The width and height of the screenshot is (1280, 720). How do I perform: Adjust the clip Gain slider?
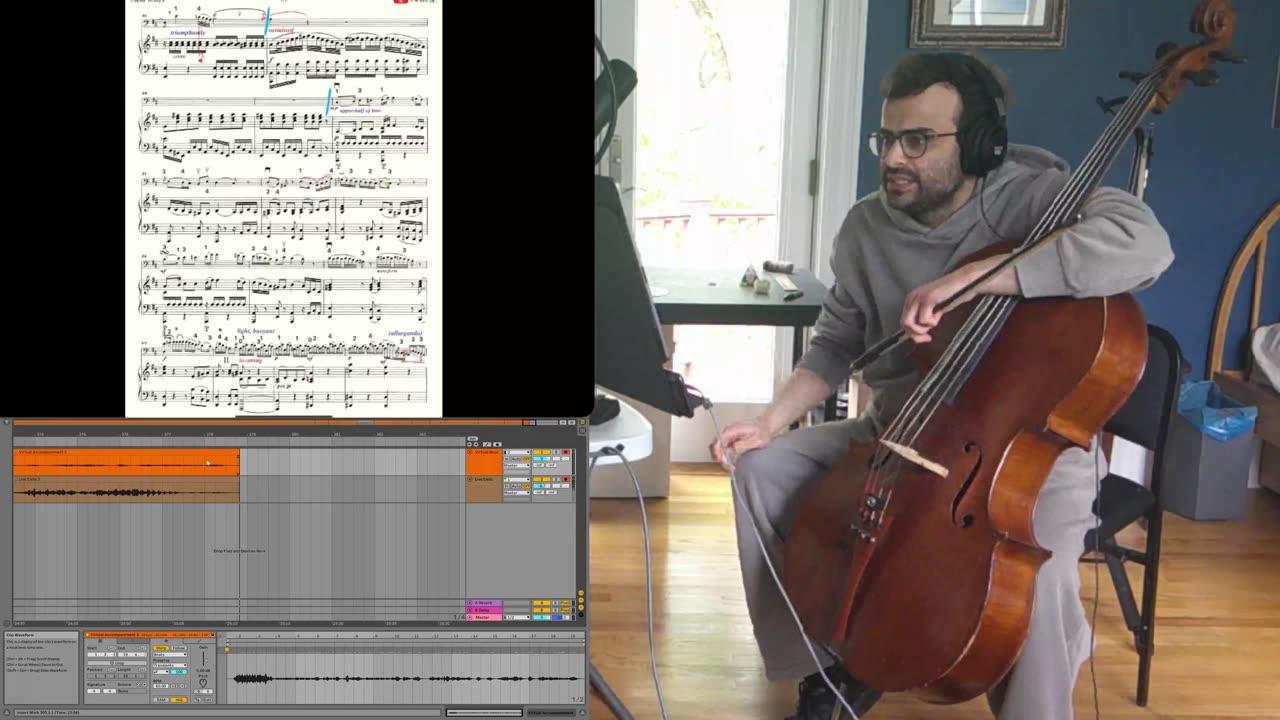tap(203, 658)
